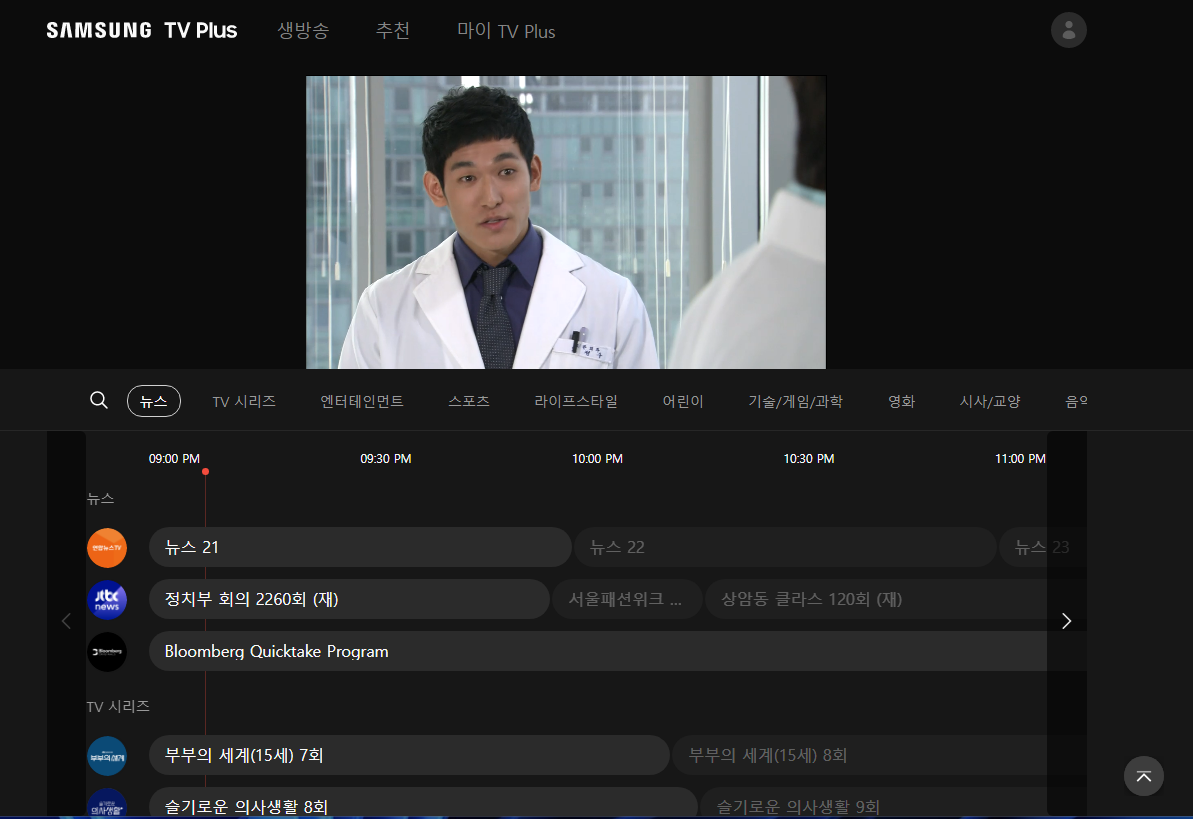
Task: Open the search function
Action: (98, 399)
